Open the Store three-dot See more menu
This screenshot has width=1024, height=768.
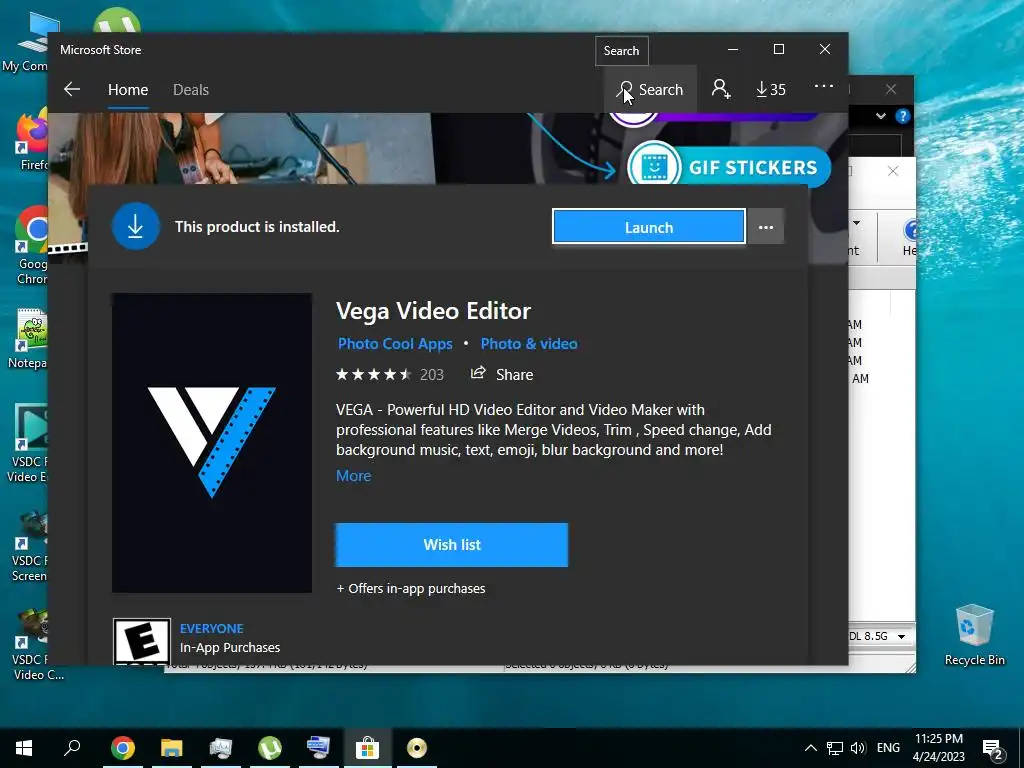click(x=824, y=86)
